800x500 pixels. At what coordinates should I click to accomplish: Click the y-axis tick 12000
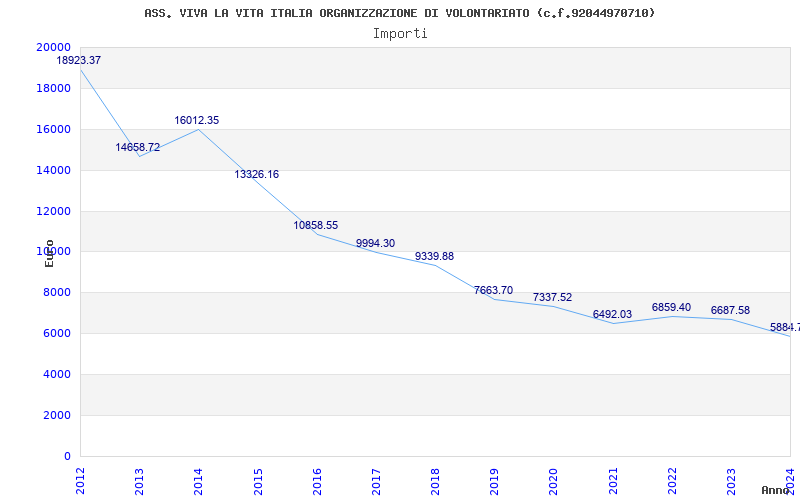pos(54,211)
